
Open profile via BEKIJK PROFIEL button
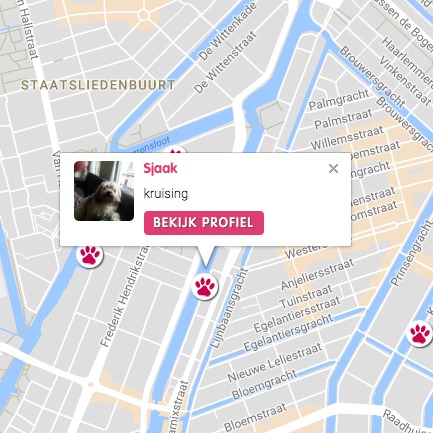[204, 223]
